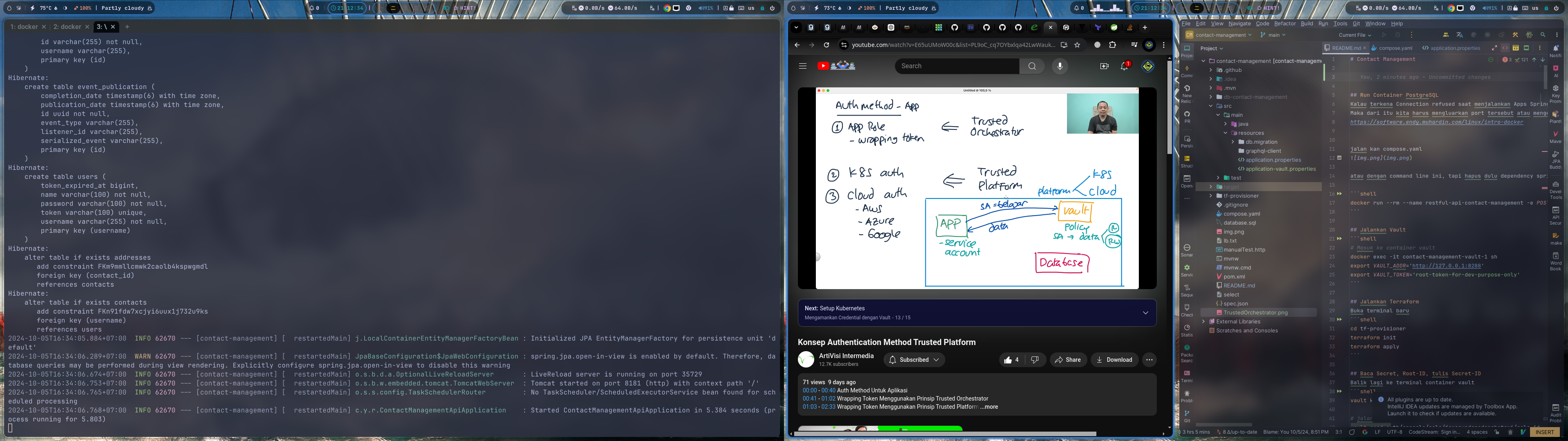1568x441 pixels.
Task: Select pom.xml in the project tree
Action: (1235, 276)
